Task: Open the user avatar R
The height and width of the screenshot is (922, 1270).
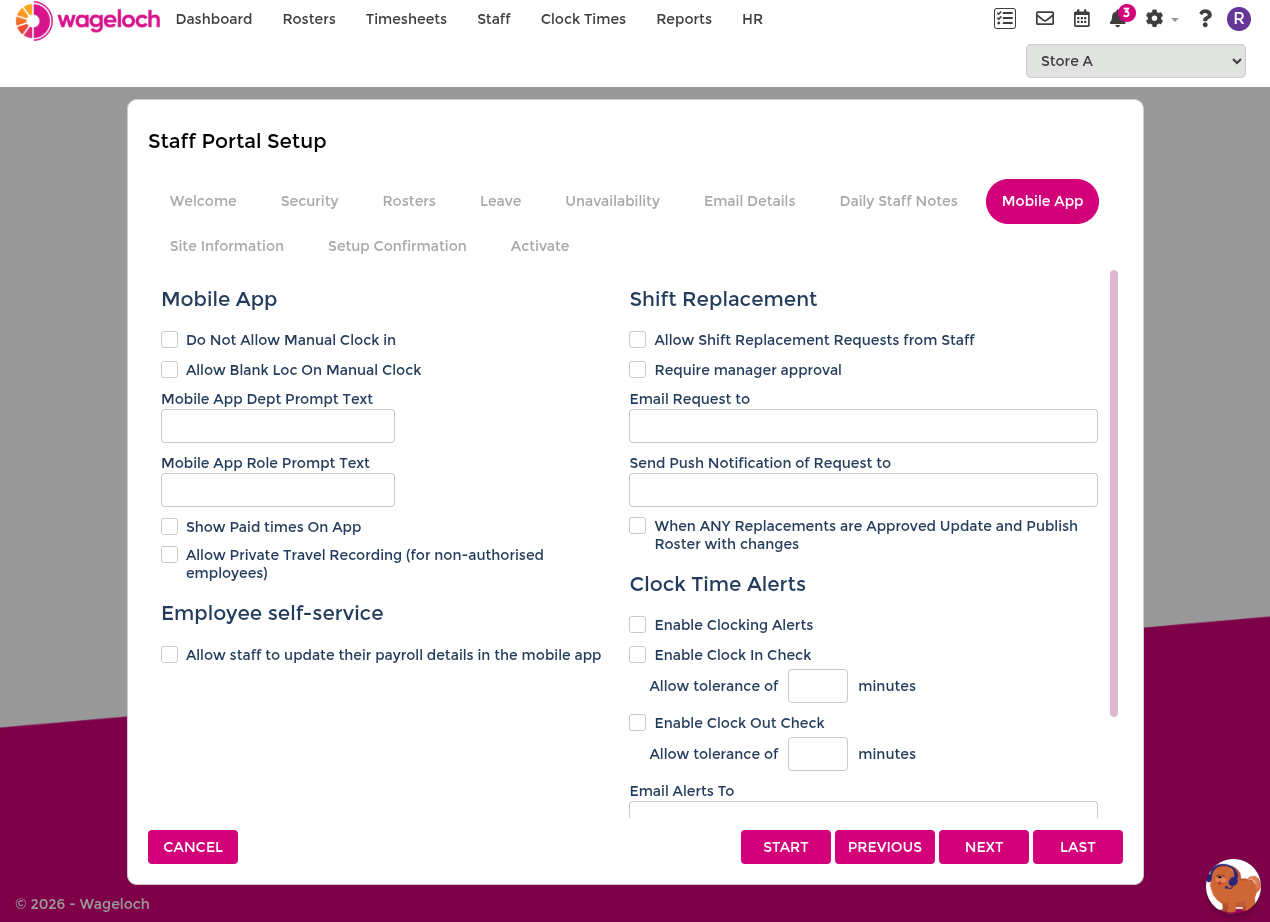Action: point(1239,18)
